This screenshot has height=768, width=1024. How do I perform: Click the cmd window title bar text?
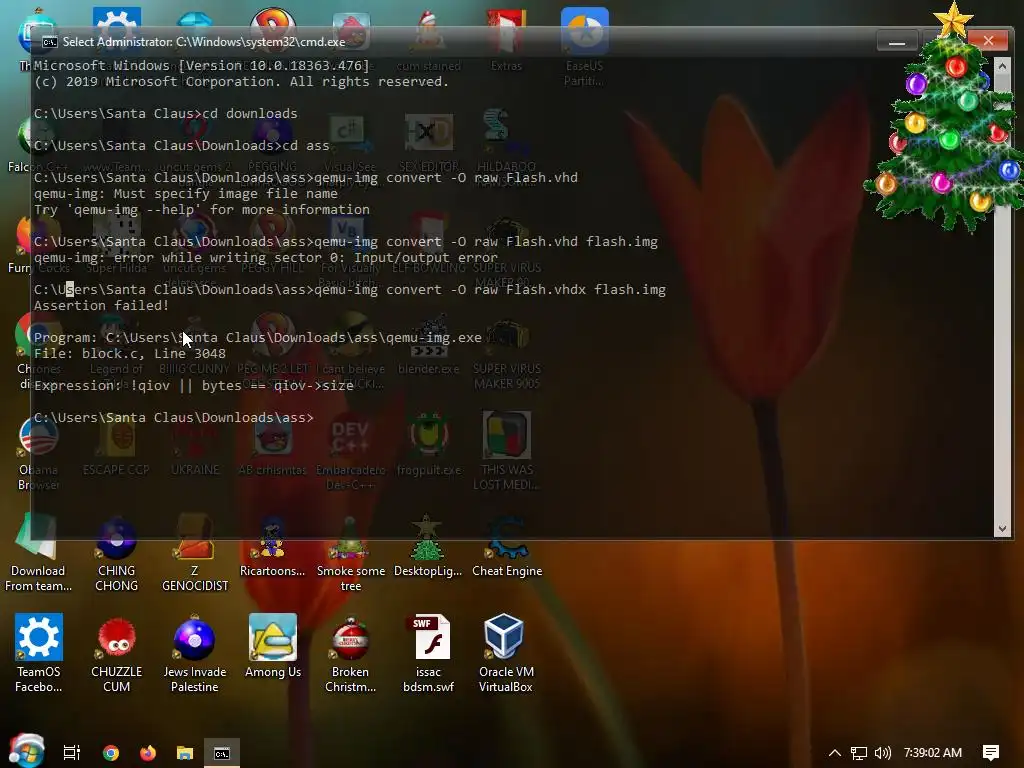tap(204, 42)
